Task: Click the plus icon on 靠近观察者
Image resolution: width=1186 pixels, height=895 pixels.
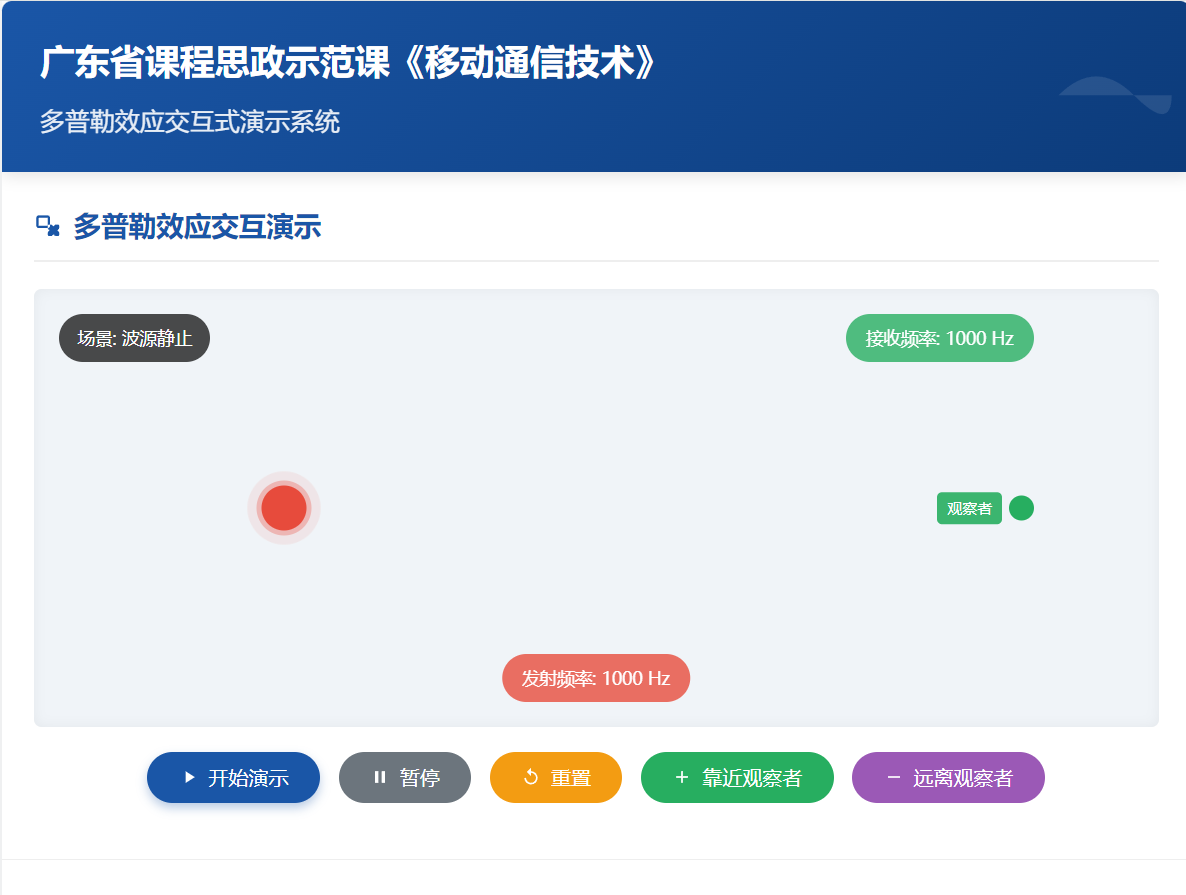Action: pos(682,778)
